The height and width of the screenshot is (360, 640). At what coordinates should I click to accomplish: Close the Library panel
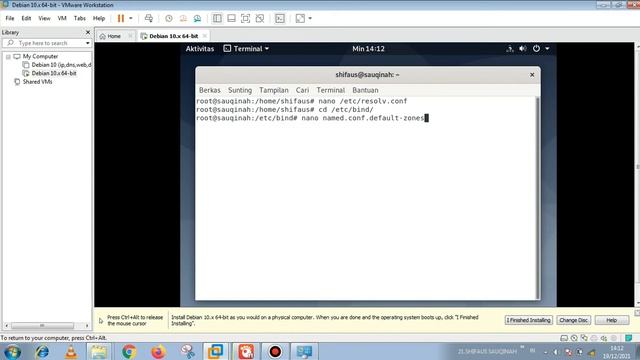[88, 32]
